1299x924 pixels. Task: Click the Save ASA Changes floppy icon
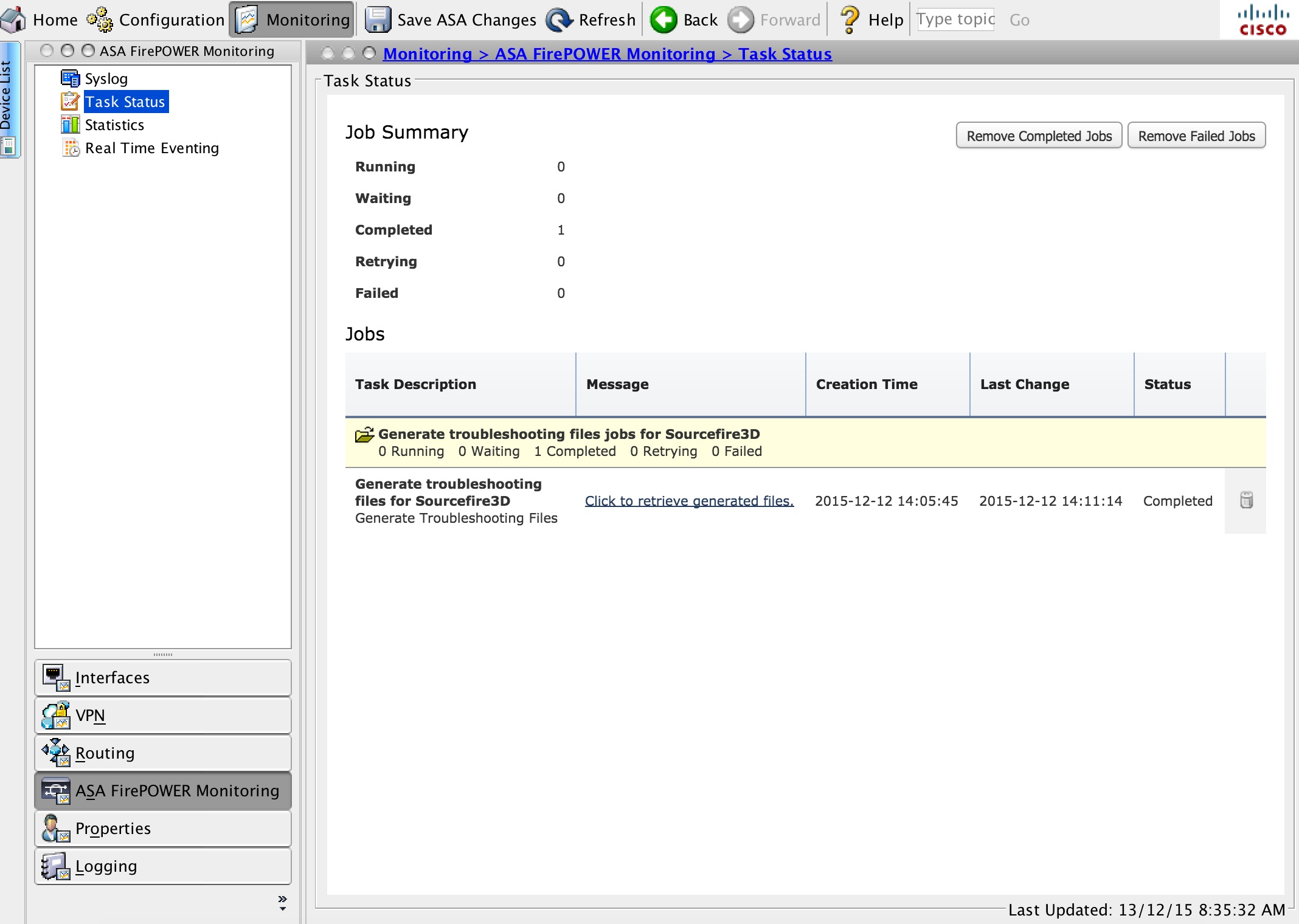[x=378, y=20]
